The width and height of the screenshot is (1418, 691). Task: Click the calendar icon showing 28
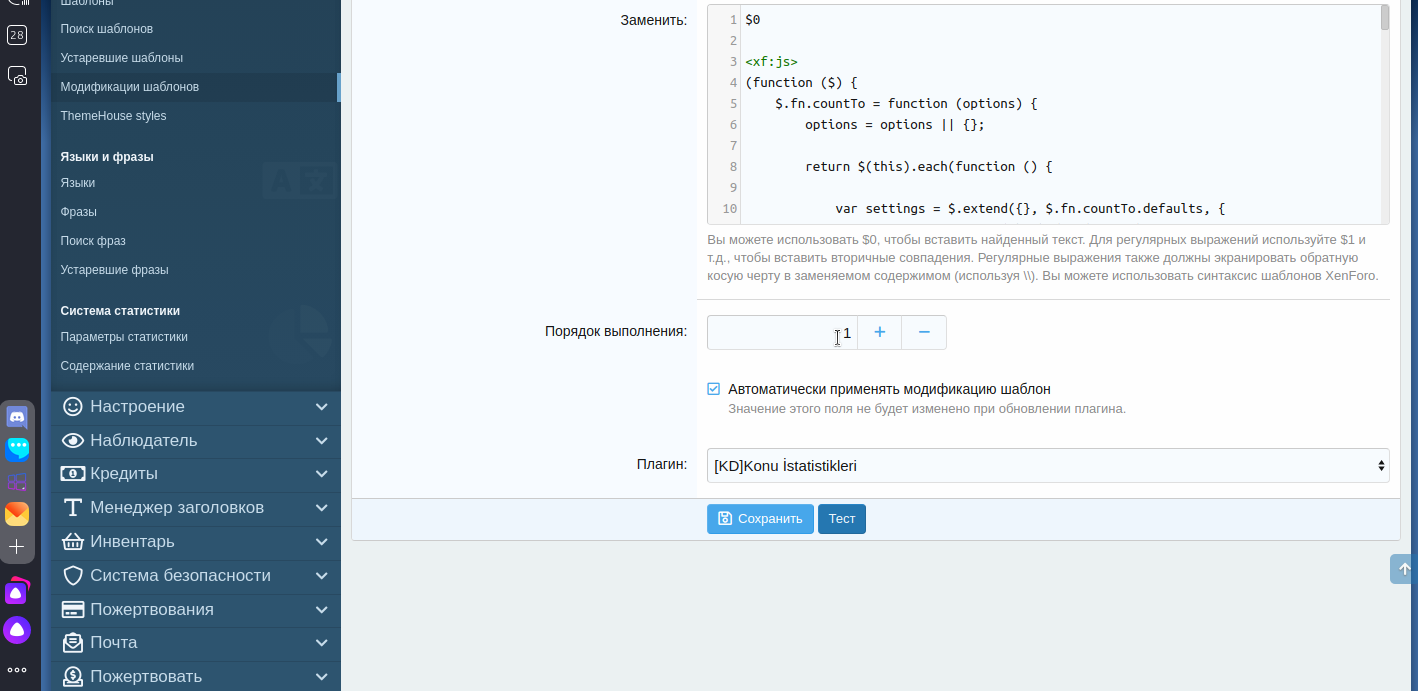click(17, 36)
